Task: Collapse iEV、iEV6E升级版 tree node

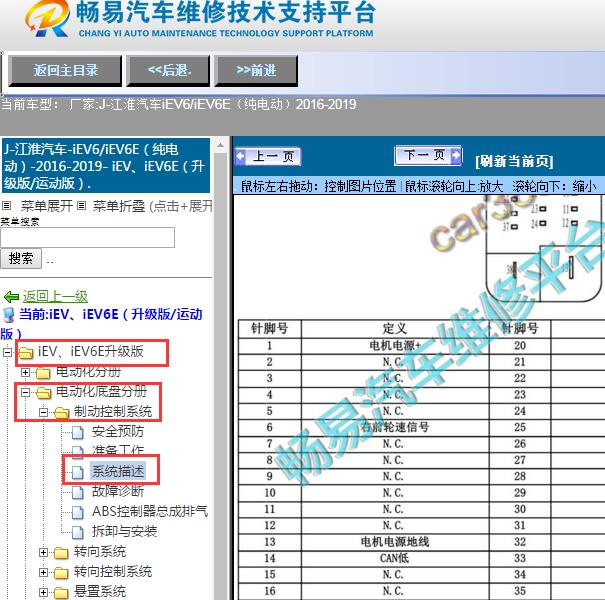Action: 7,352
